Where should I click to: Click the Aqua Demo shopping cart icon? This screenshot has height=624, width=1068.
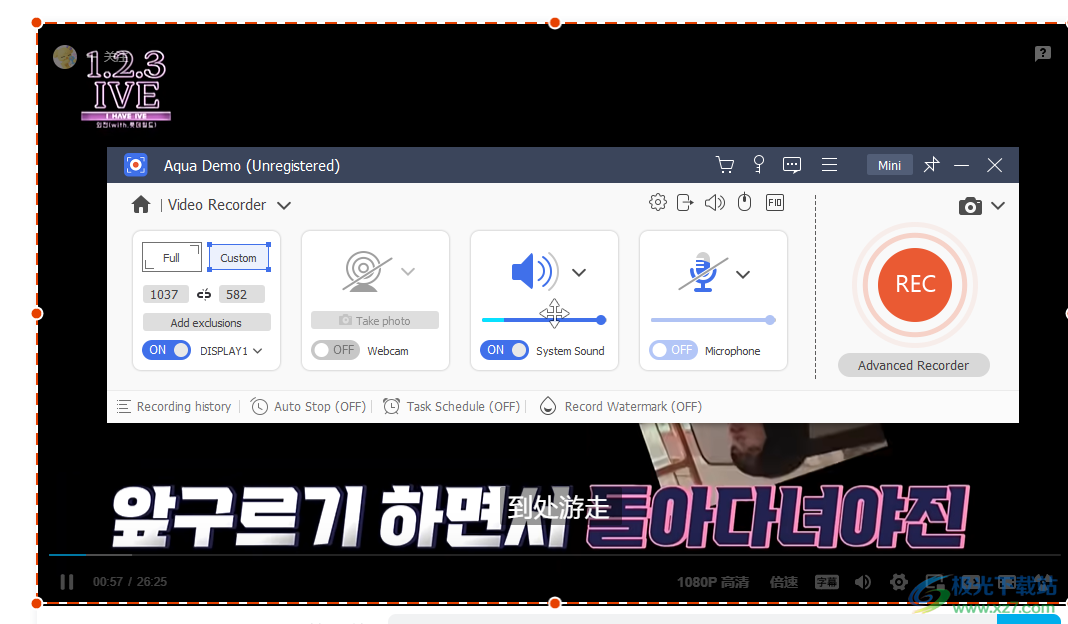pyautogui.click(x=725, y=165)
